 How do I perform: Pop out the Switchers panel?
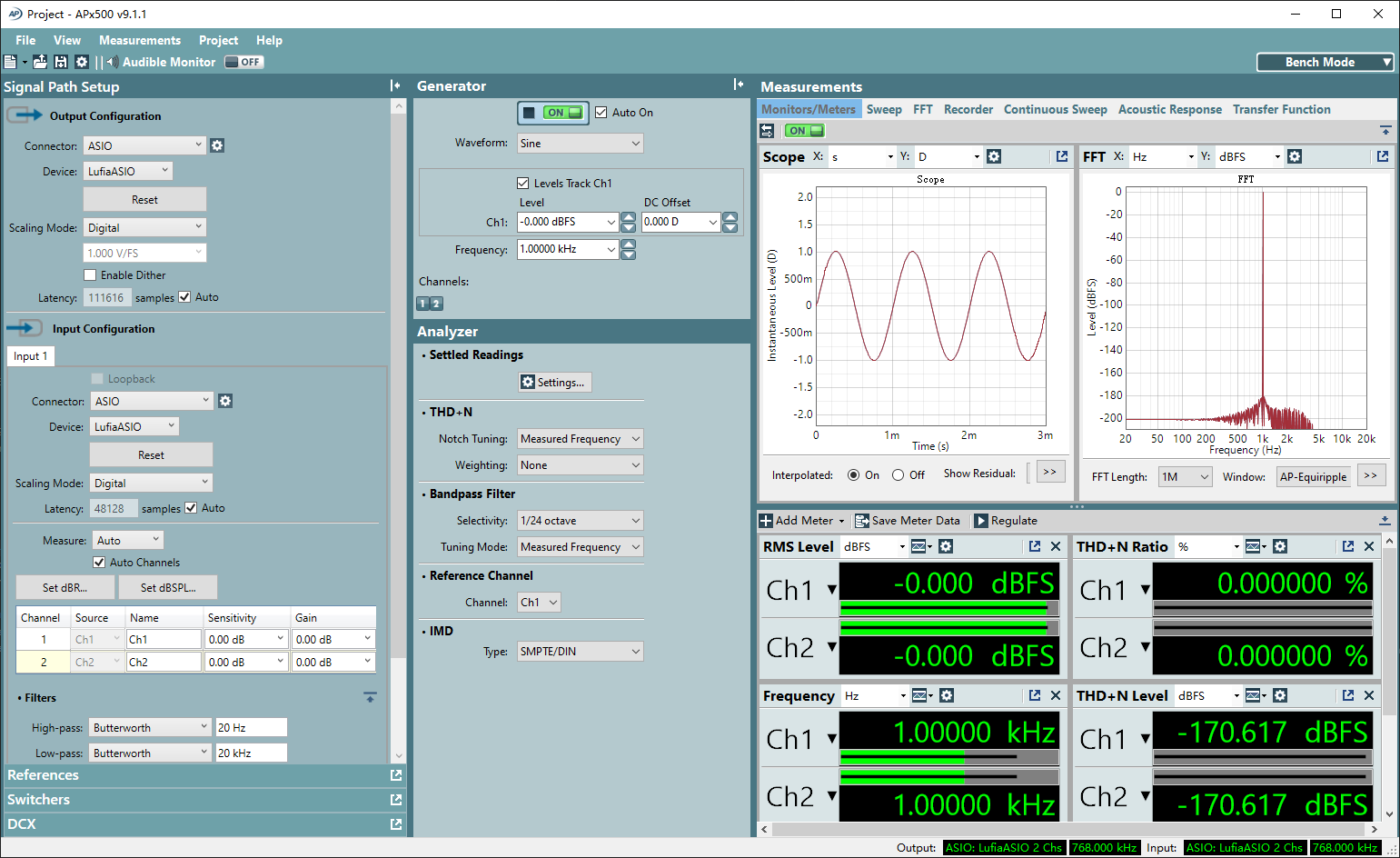pyautogui.click(x=396, y=800)
